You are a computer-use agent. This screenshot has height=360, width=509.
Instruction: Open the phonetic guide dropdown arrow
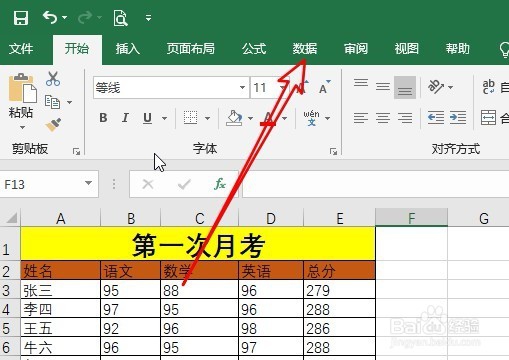pyautogui.click(x=327, y=118)
